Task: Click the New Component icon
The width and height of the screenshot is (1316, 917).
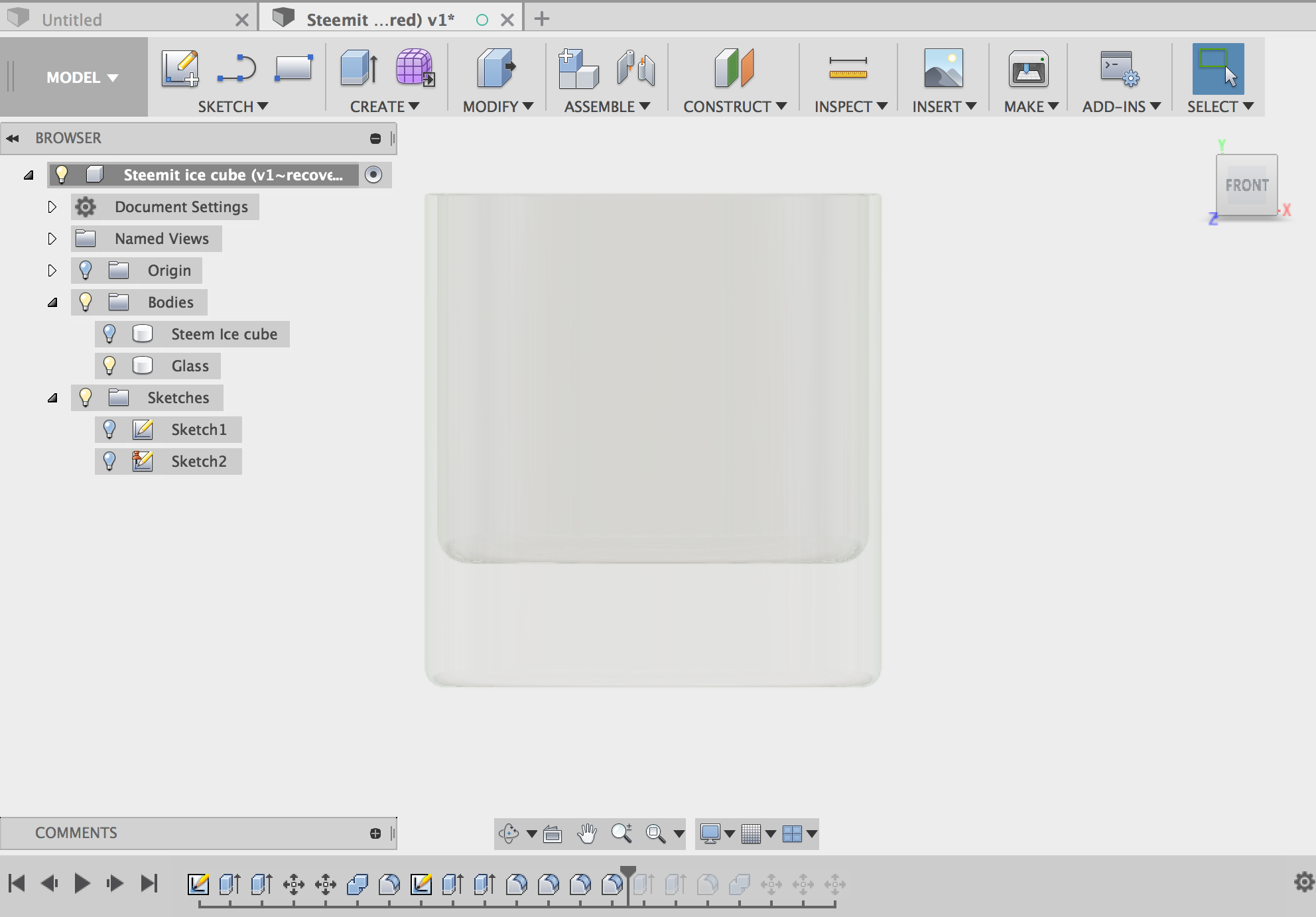Action: pos(578,68)
